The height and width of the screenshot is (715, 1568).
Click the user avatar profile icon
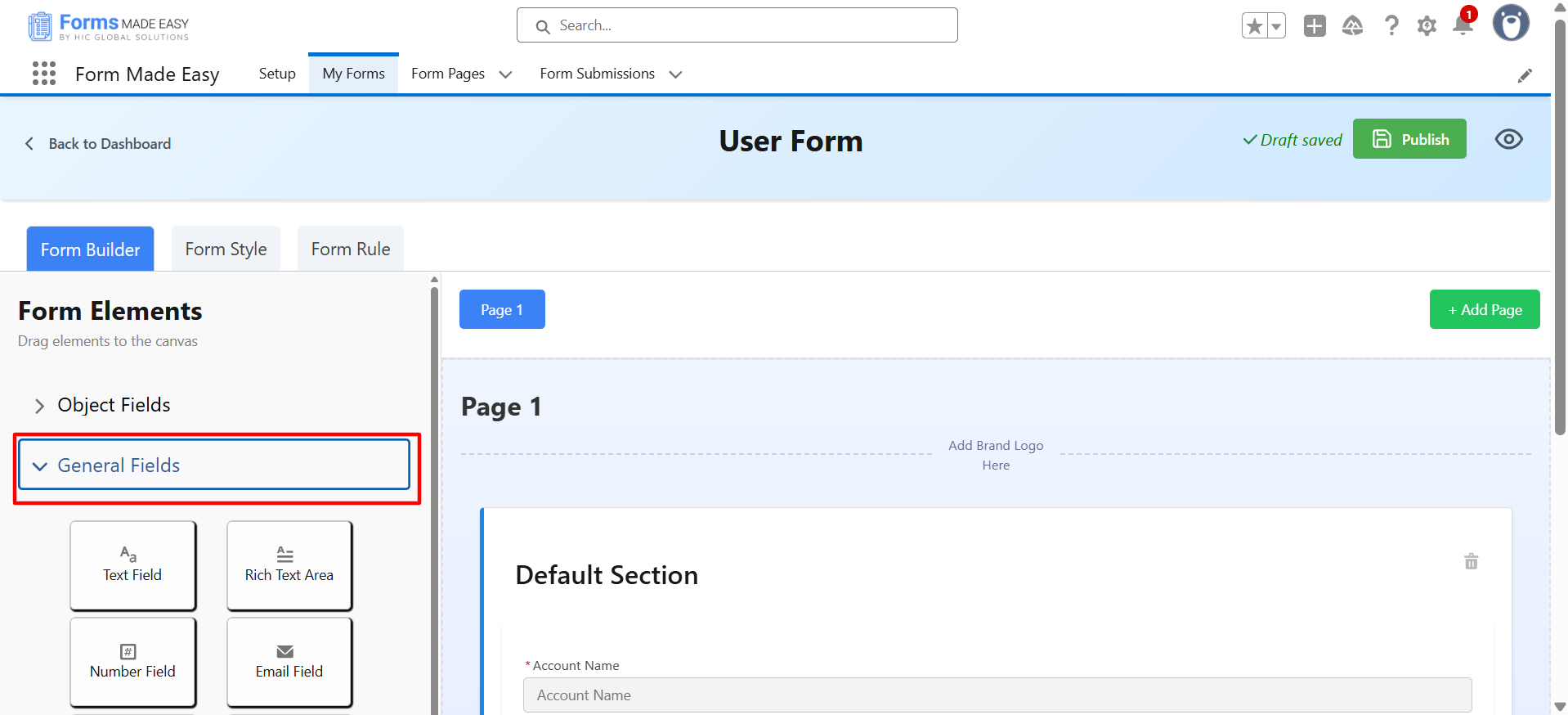1510,24
